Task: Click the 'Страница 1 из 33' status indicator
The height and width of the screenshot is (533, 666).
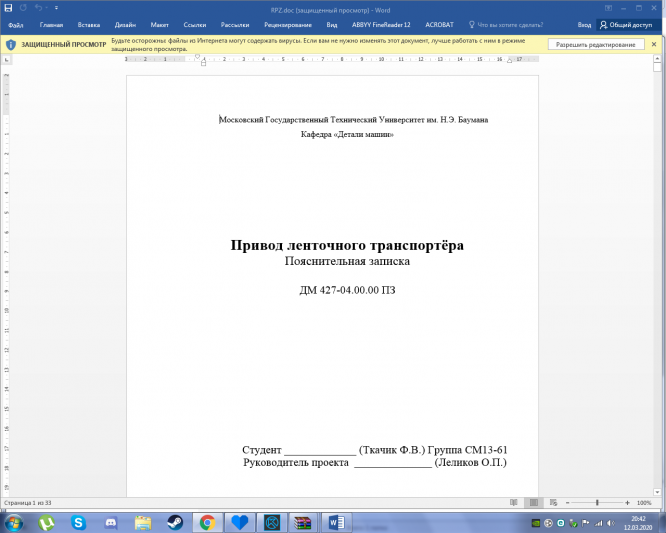Action: click(x=28, y=503)
